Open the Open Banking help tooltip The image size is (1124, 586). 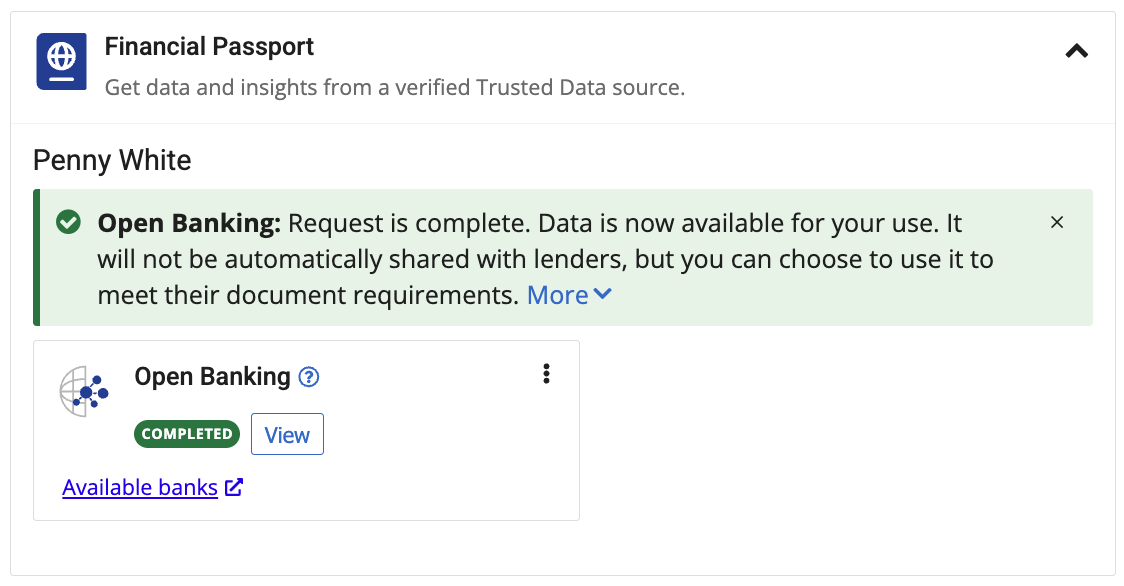tap(308, 377)
